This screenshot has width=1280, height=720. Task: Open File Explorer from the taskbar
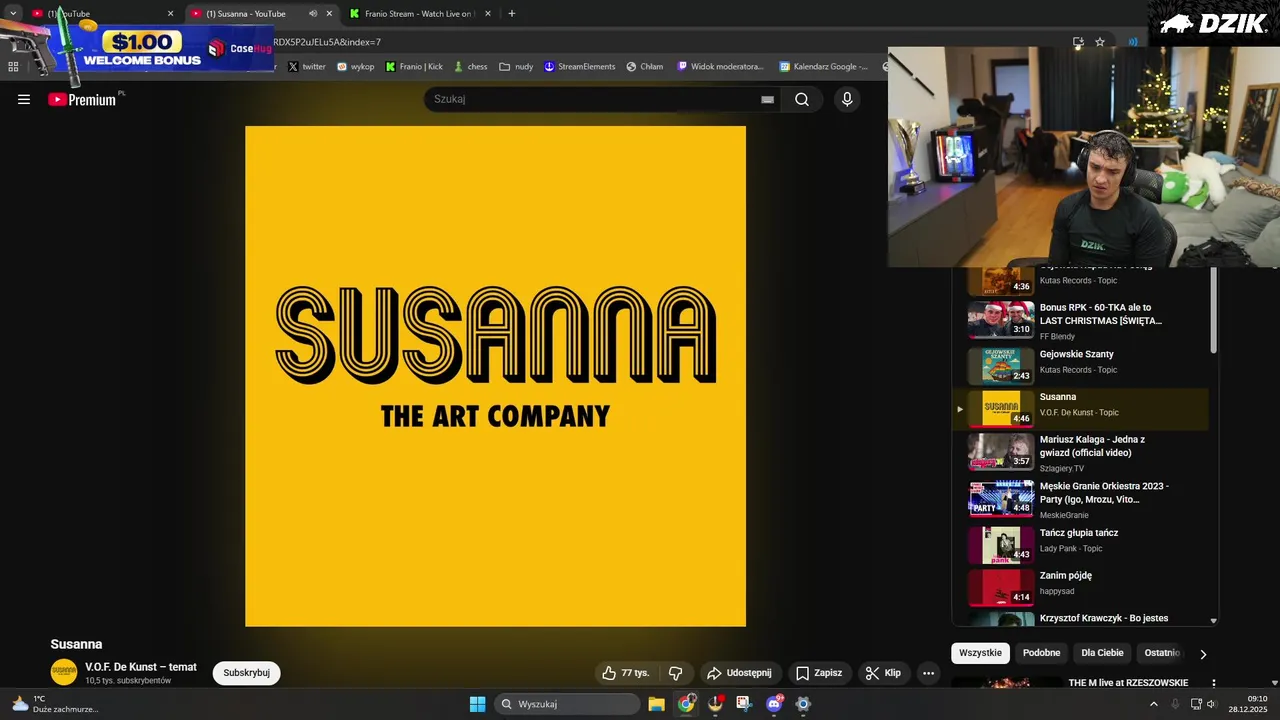click(657, 704)
